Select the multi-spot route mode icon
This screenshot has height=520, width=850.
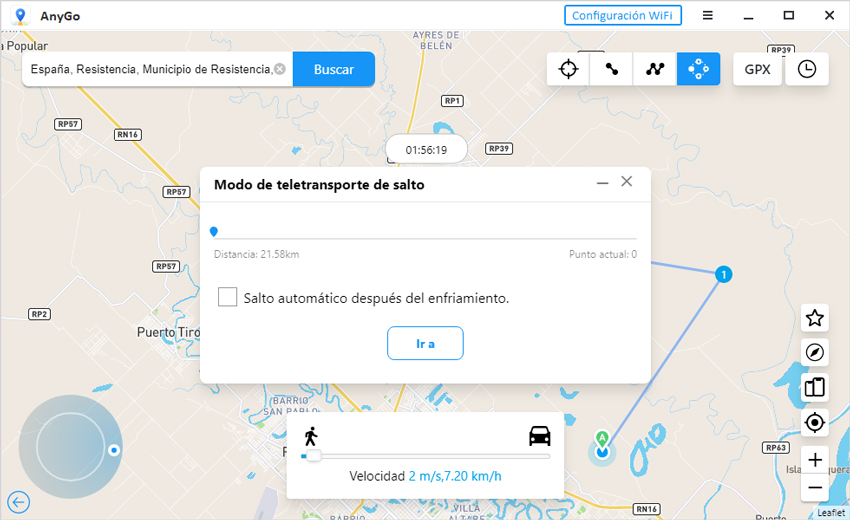[655, 69]
